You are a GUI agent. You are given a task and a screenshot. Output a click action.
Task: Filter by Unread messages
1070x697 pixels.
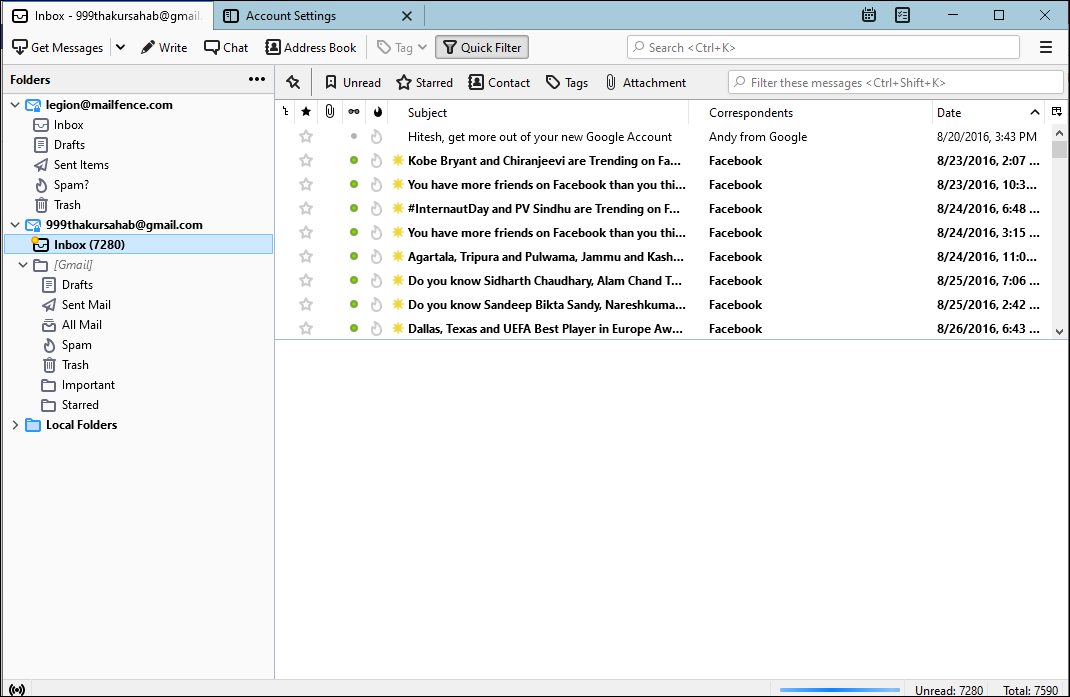[352, 83]
